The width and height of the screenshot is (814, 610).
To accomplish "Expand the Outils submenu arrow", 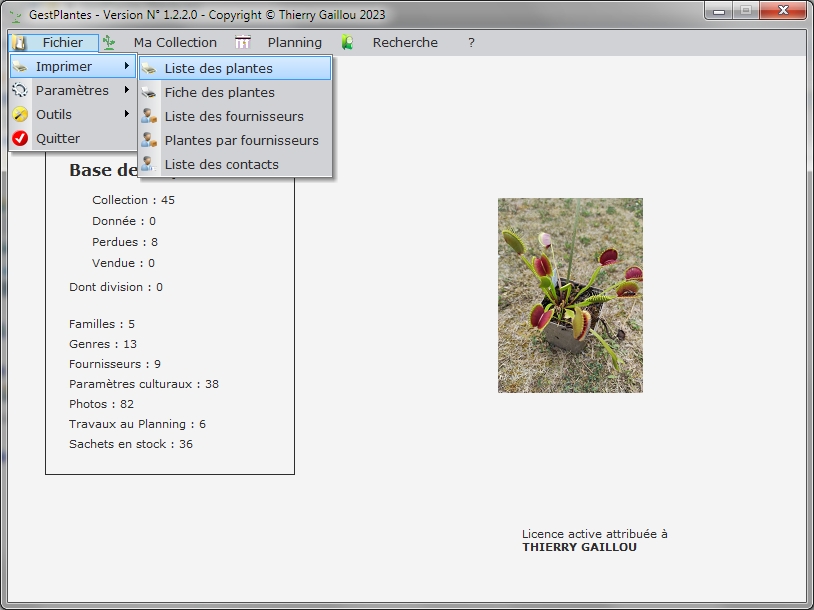I will pos(127,114).
